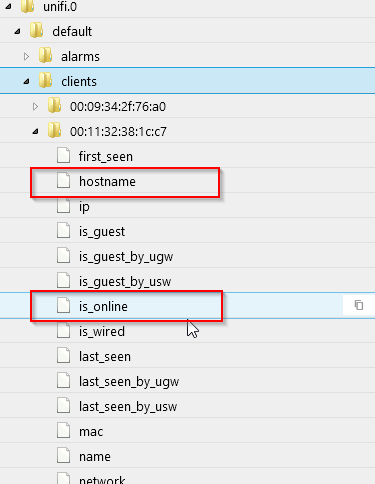Select the 00:09:34:2f:76:a0 label
Viewport: 375px width, 484px height.
(118, 107)
